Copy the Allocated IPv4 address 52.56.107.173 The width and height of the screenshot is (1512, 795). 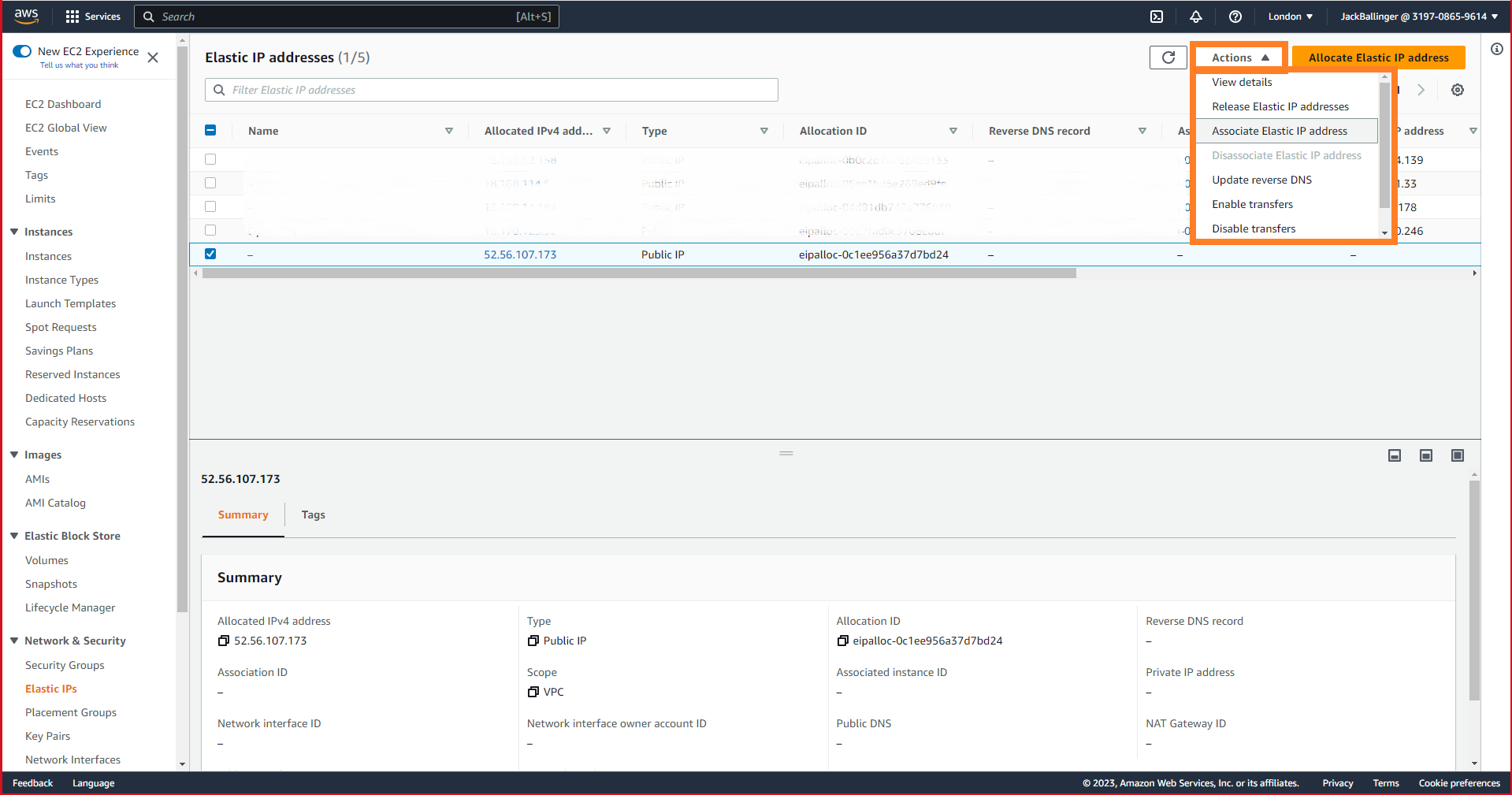click(224, 641)
